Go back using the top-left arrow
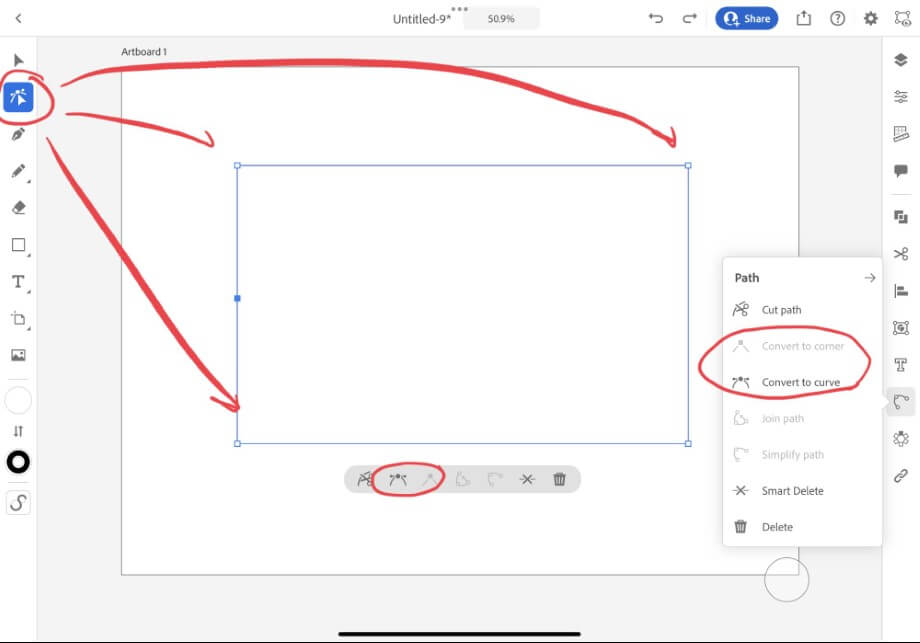This screenshot has width=920, height=643. 18,18
